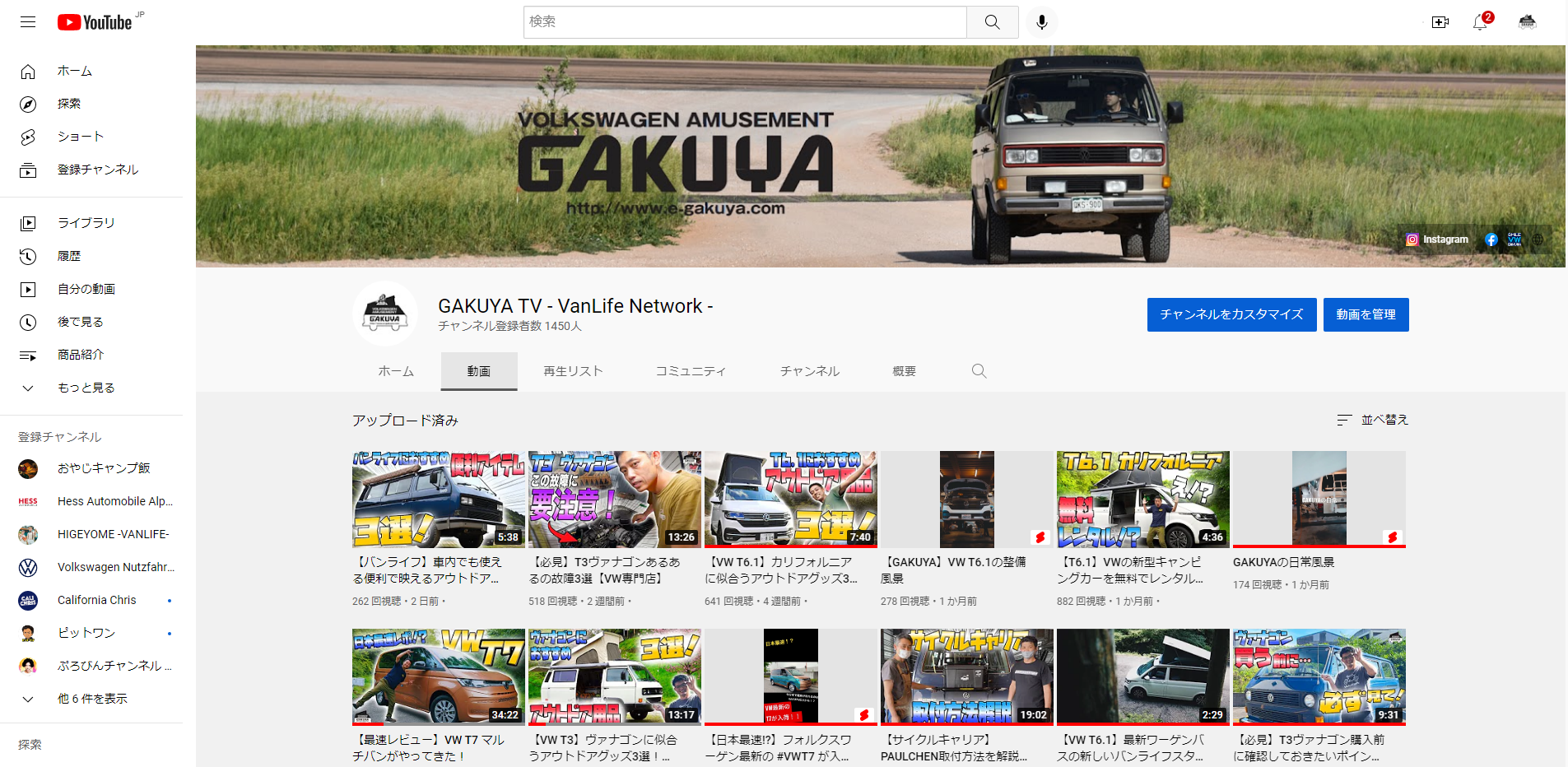Expand 他 6 件を表示 subscriptions list

pos(91,698)
